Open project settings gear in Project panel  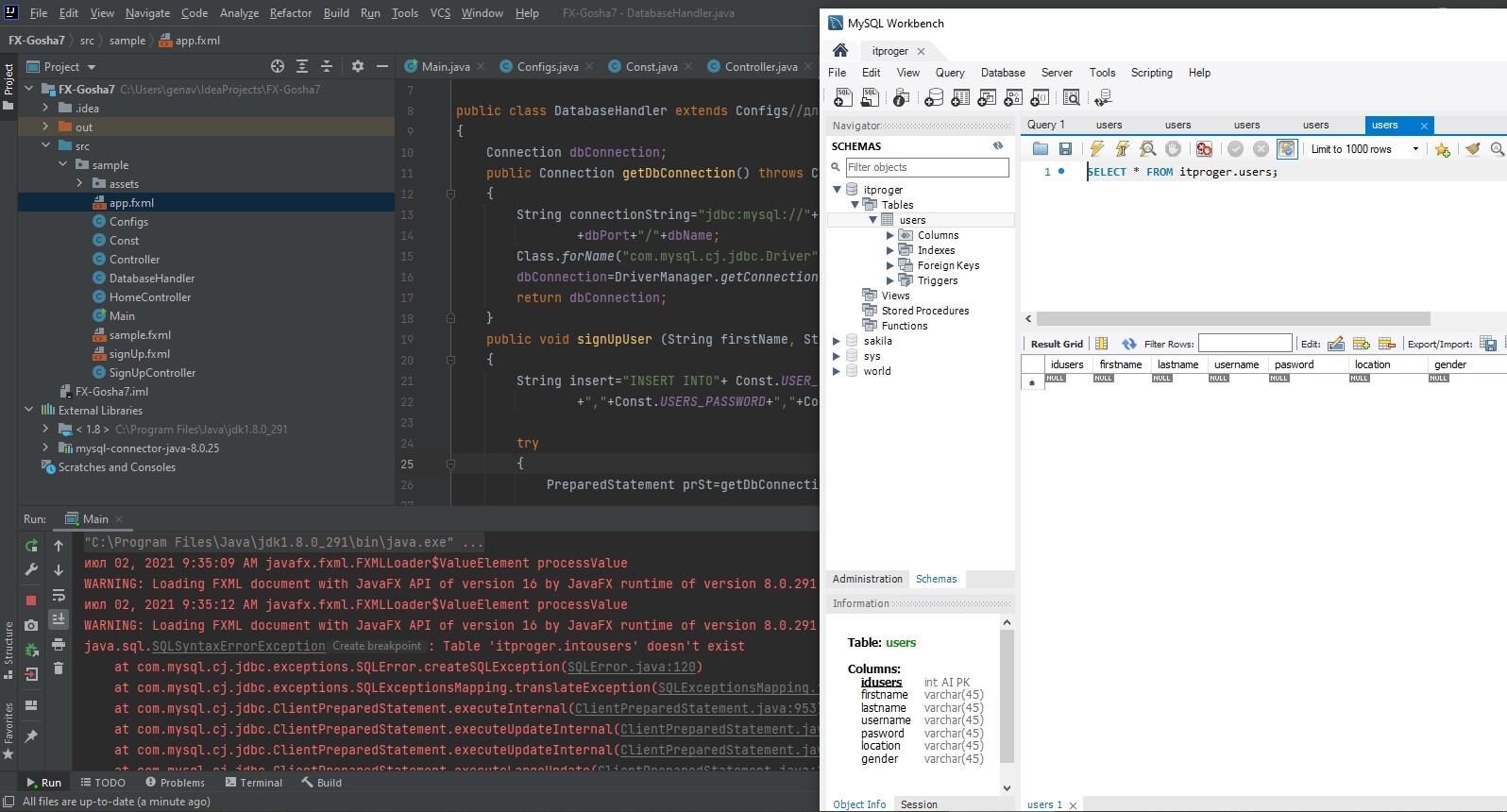point(357,66)
